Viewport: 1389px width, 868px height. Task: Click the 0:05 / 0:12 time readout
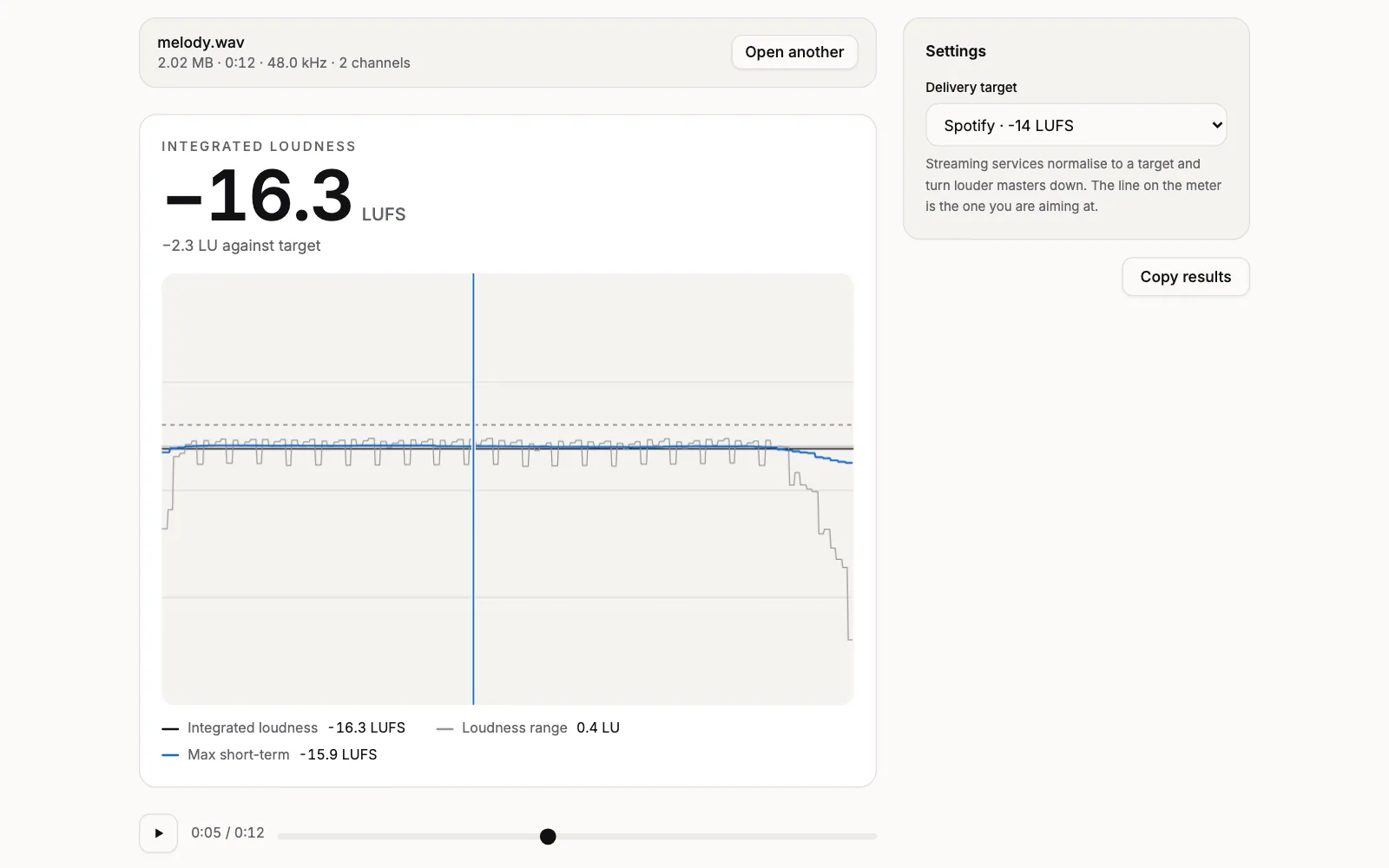[x=227, y=833]
